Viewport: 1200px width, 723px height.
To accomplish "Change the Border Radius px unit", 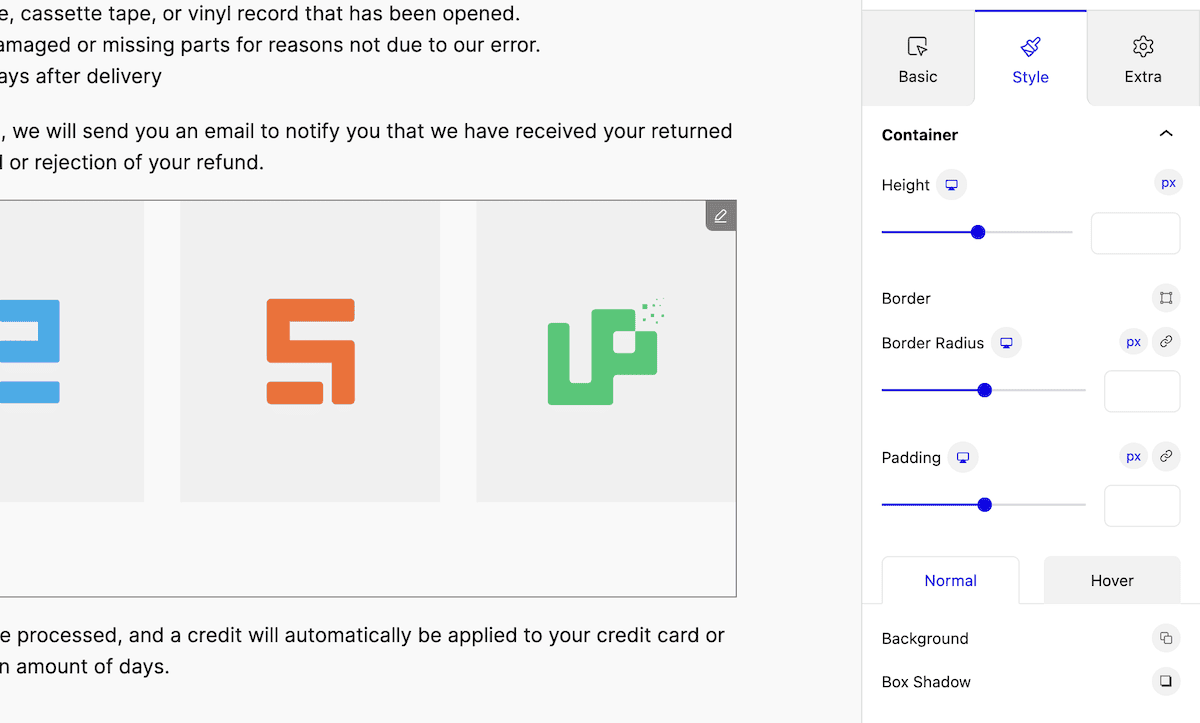I will point(1133,342).
